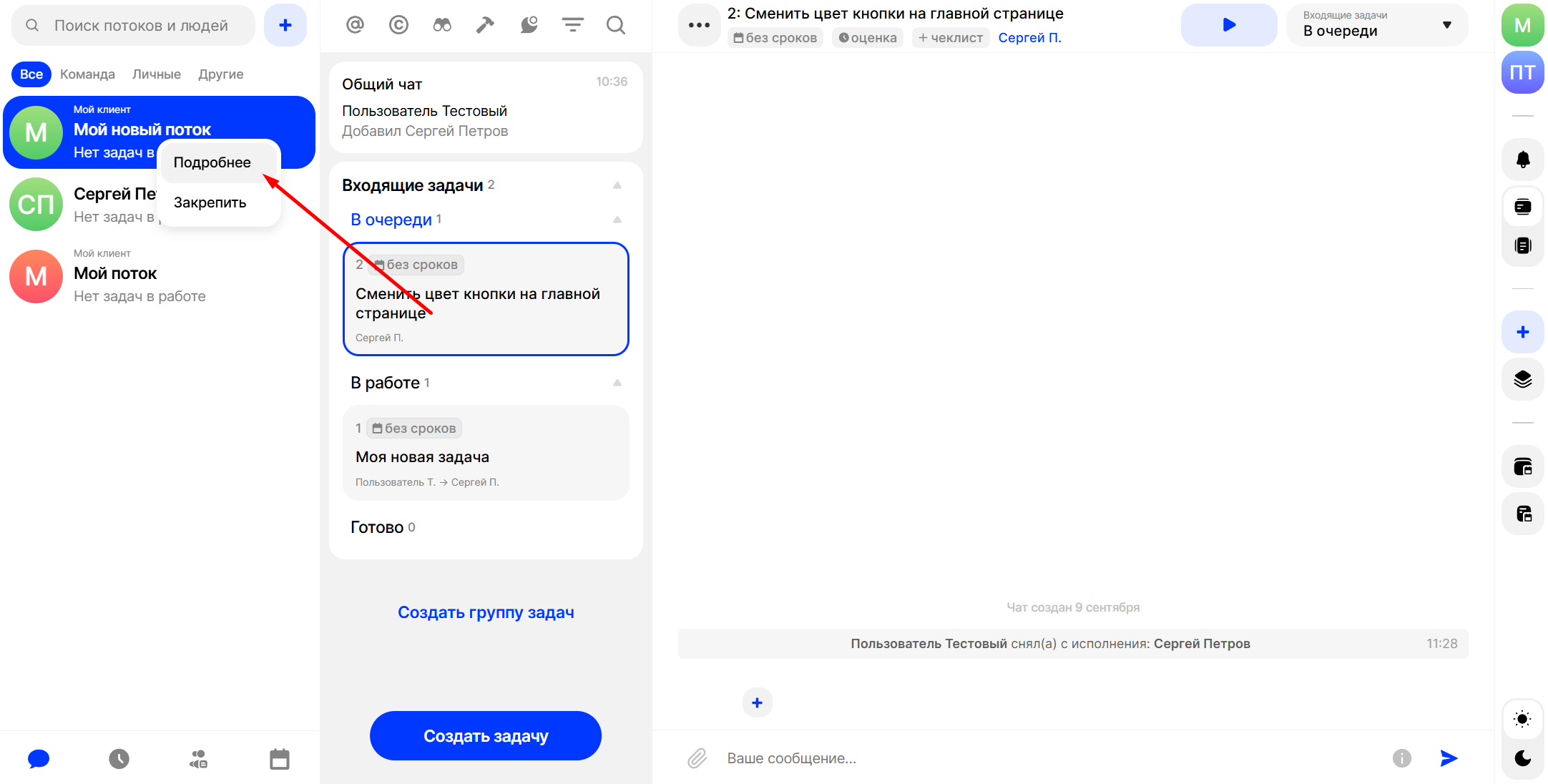Click 'Создать группу задач' link
1548x784 pixels.
486,612
